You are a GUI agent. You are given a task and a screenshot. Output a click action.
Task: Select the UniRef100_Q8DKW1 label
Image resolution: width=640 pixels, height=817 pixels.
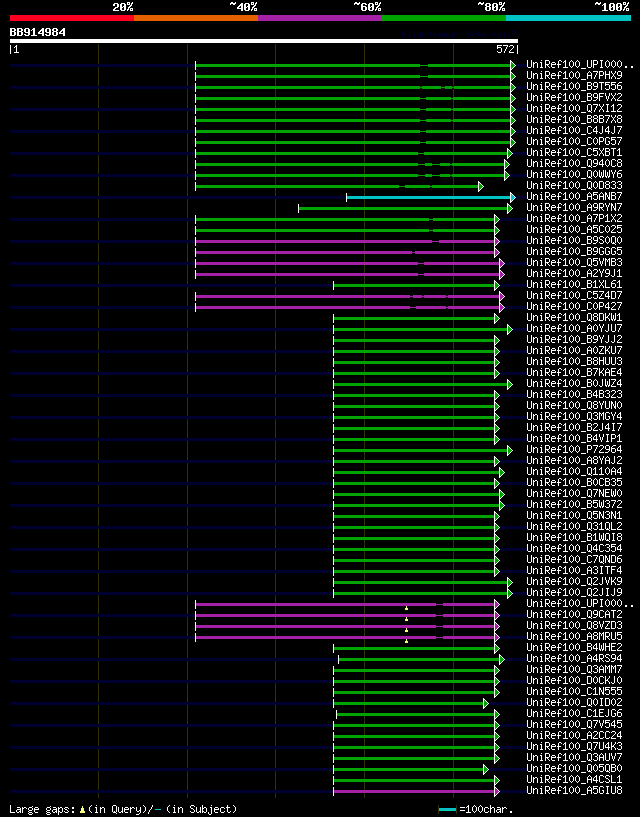pos(574,317)
